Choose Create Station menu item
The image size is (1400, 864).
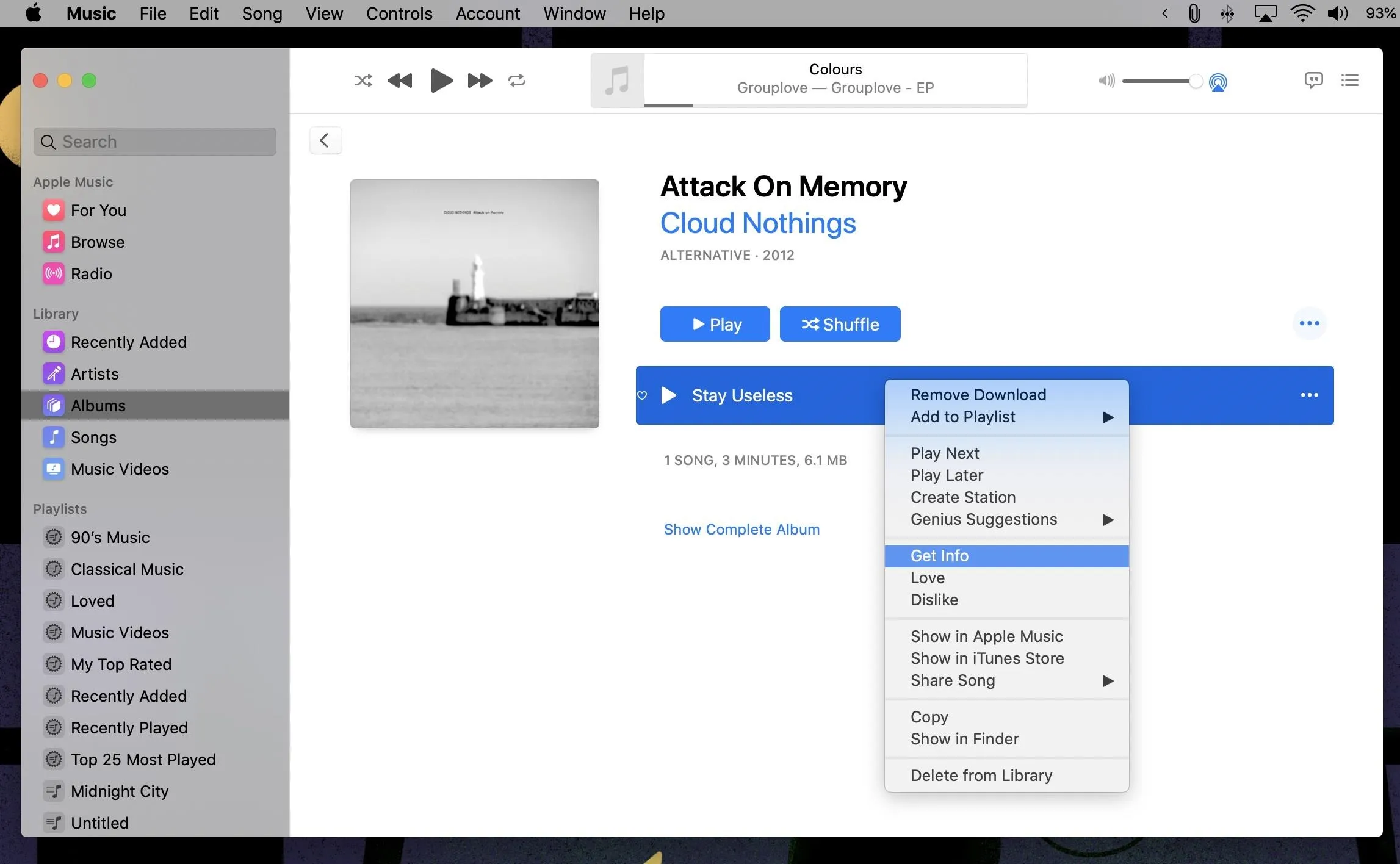[x=1007, y=497]
